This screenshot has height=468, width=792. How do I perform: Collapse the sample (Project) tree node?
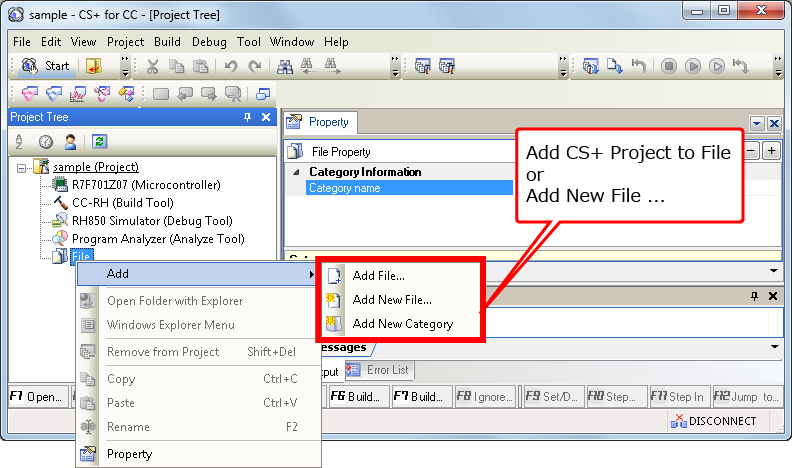tap(22, 167)
